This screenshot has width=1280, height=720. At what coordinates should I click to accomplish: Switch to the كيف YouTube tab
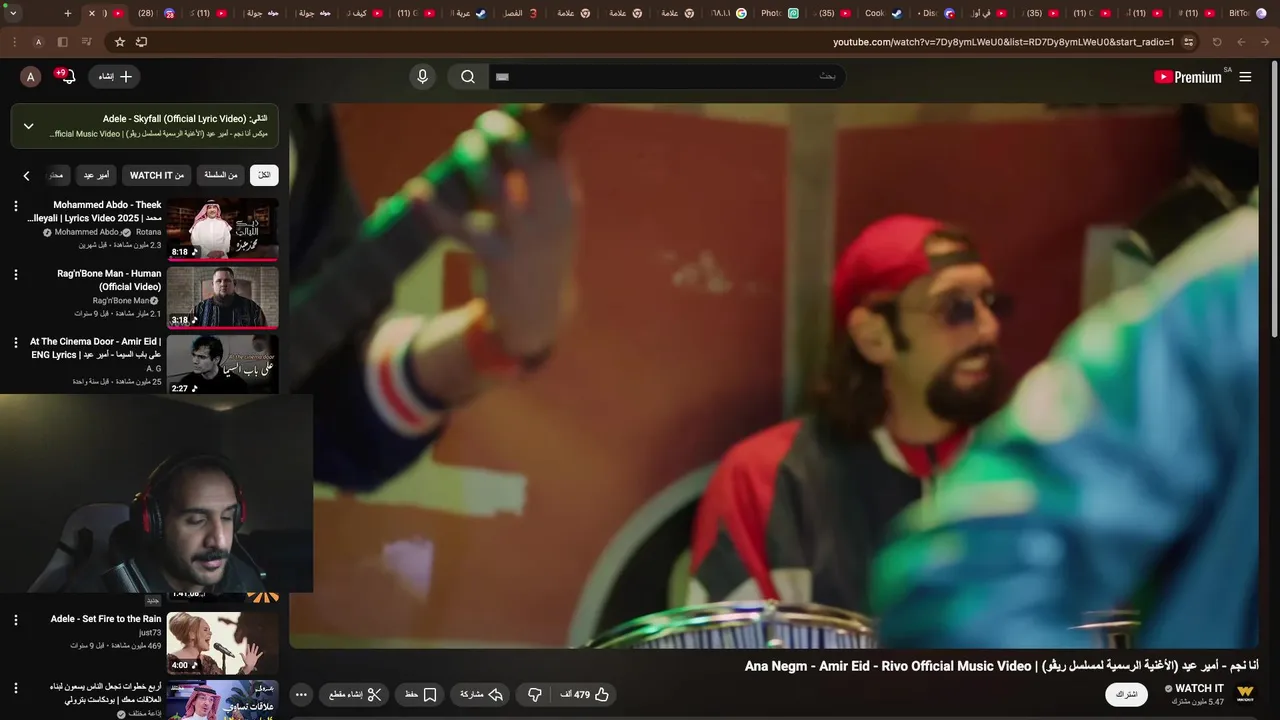tap(365, 13)
